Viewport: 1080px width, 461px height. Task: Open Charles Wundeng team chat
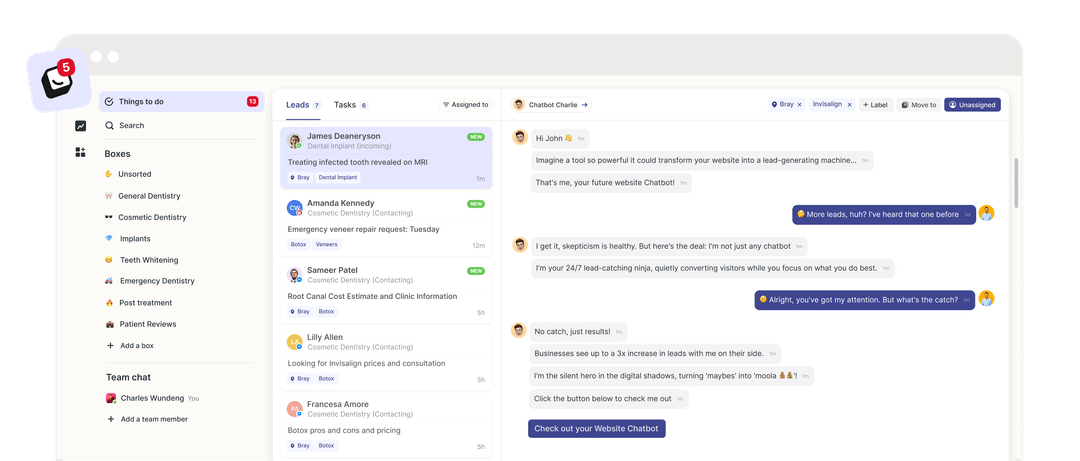pyautogui.click(x=152, y=398)
